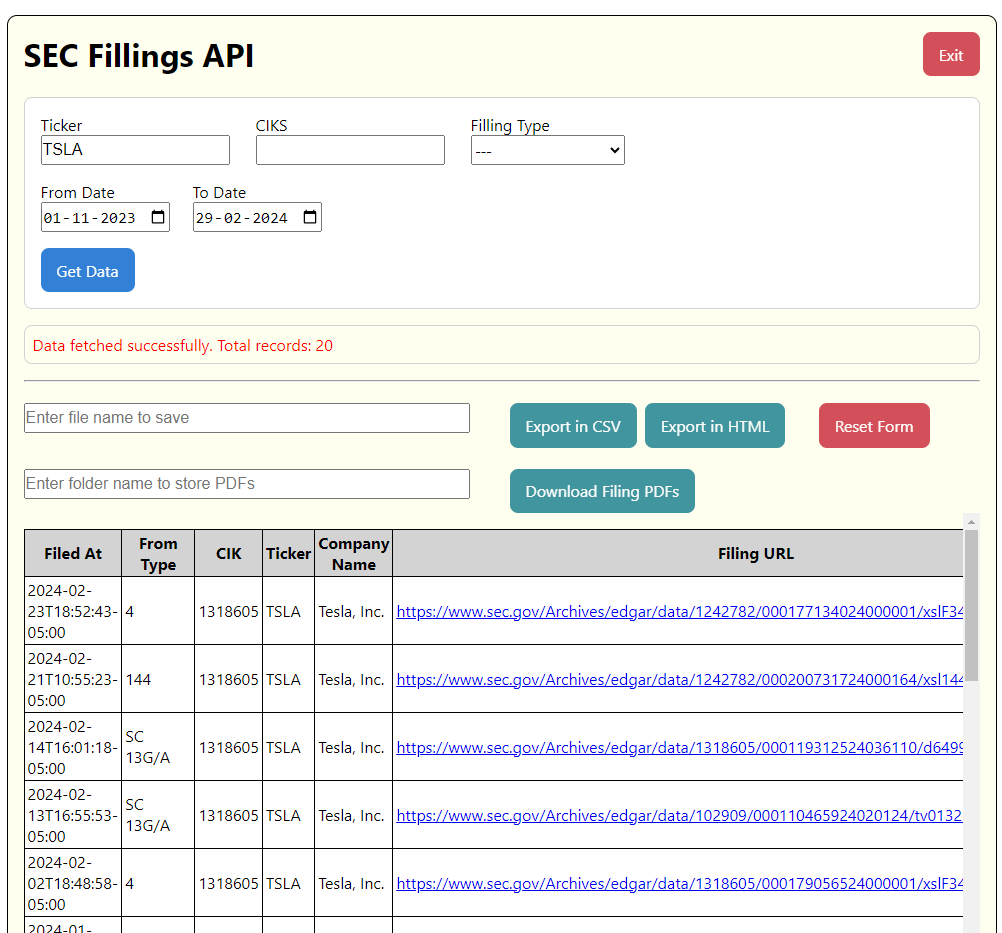Select the 2024-02-23T18:52:43 timestamp cell
Screen dimensions: 1002x933
tap(73, 611)
